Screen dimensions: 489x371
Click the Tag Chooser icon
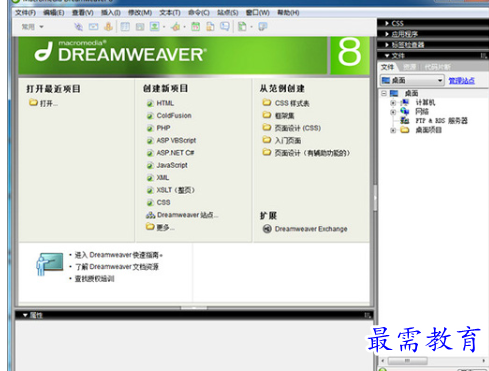(263, 26)
